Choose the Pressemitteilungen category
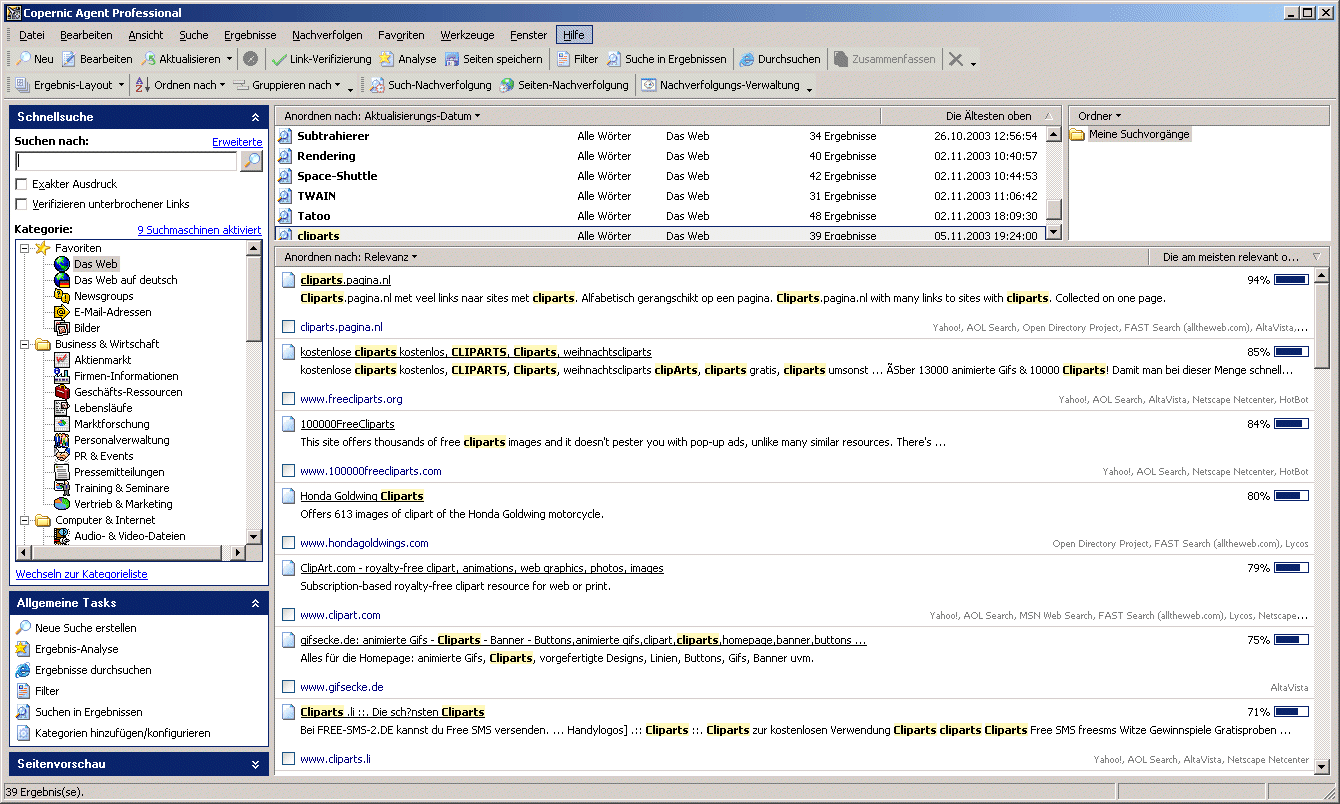Screen dimensions: 1340x804 pos(119,472)
